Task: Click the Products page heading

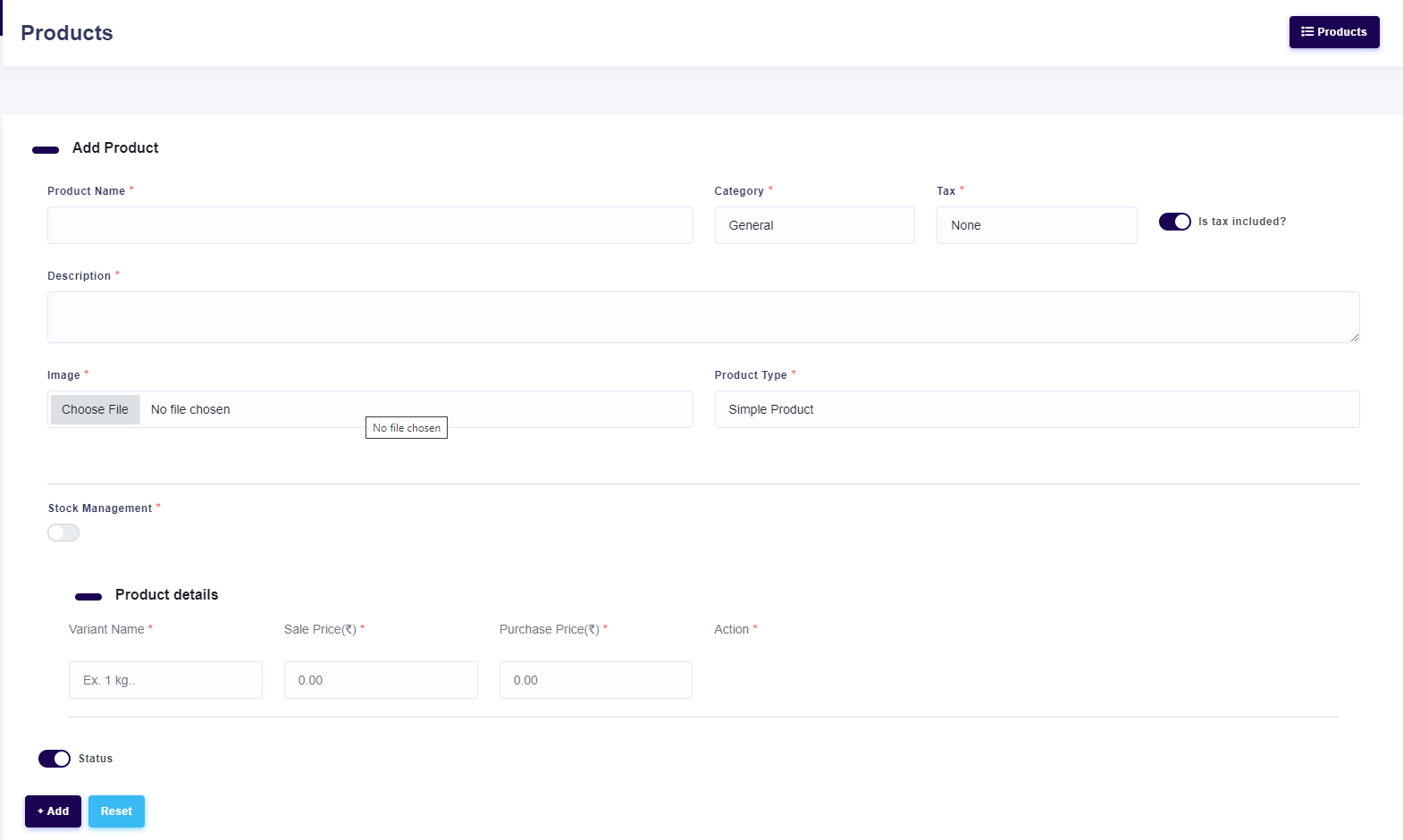Action: coord(67,33)
